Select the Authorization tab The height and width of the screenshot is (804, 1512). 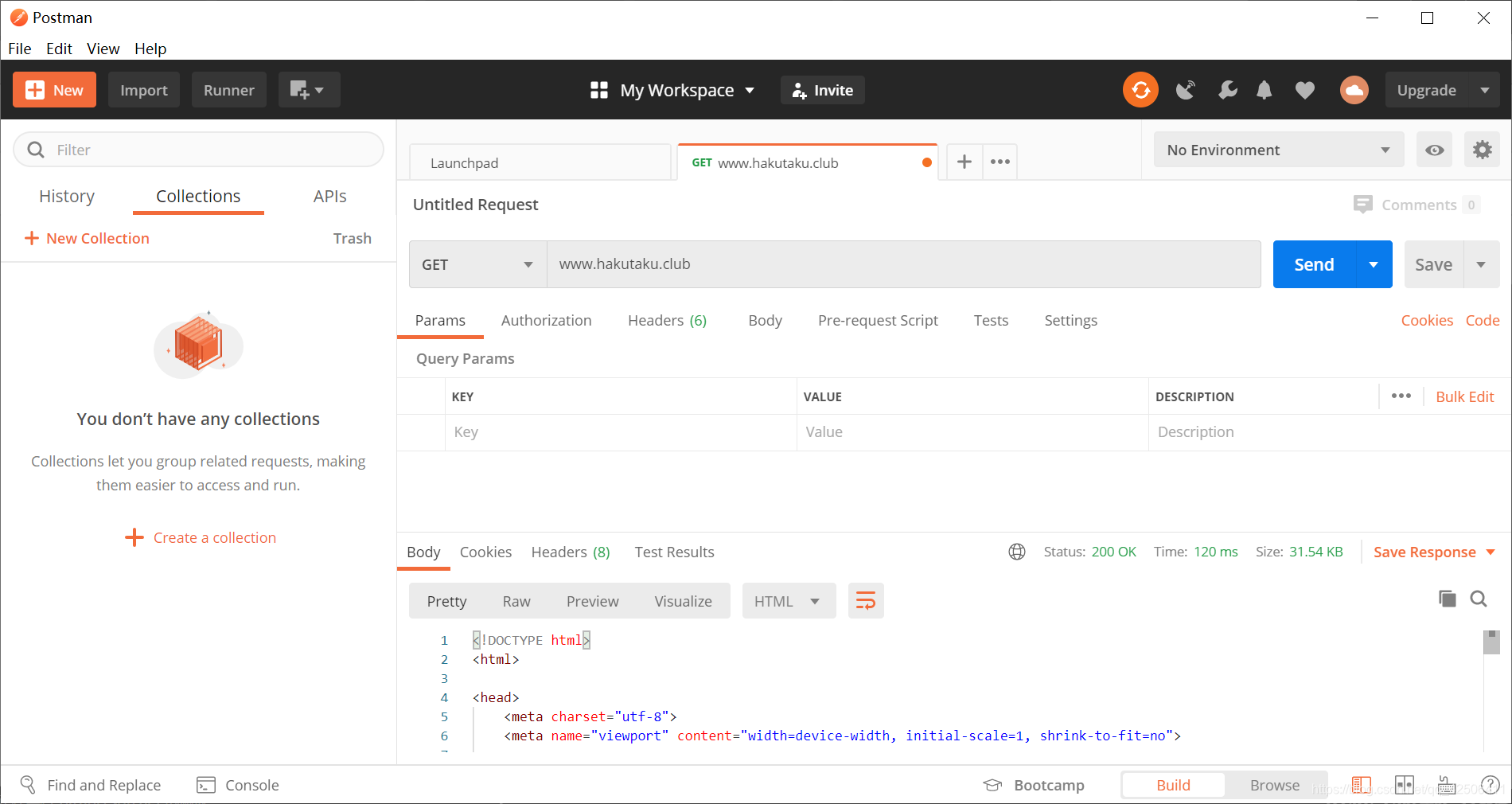[546, 320]
